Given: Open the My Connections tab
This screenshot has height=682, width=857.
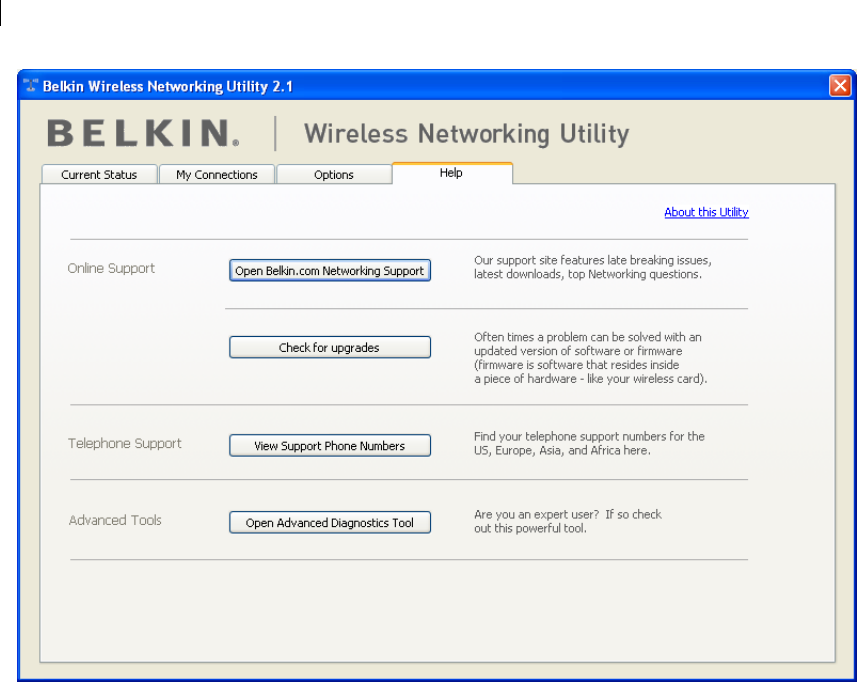Looking at the screenshot, I should click(x=216, y=174).
